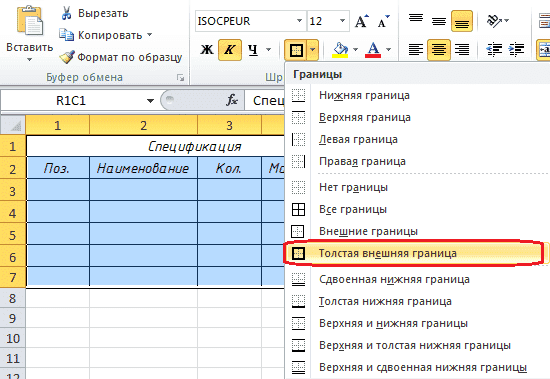This screenshot has height=379, width=550.
Task: Select column header 2
Action: click(x=143, y=125)
